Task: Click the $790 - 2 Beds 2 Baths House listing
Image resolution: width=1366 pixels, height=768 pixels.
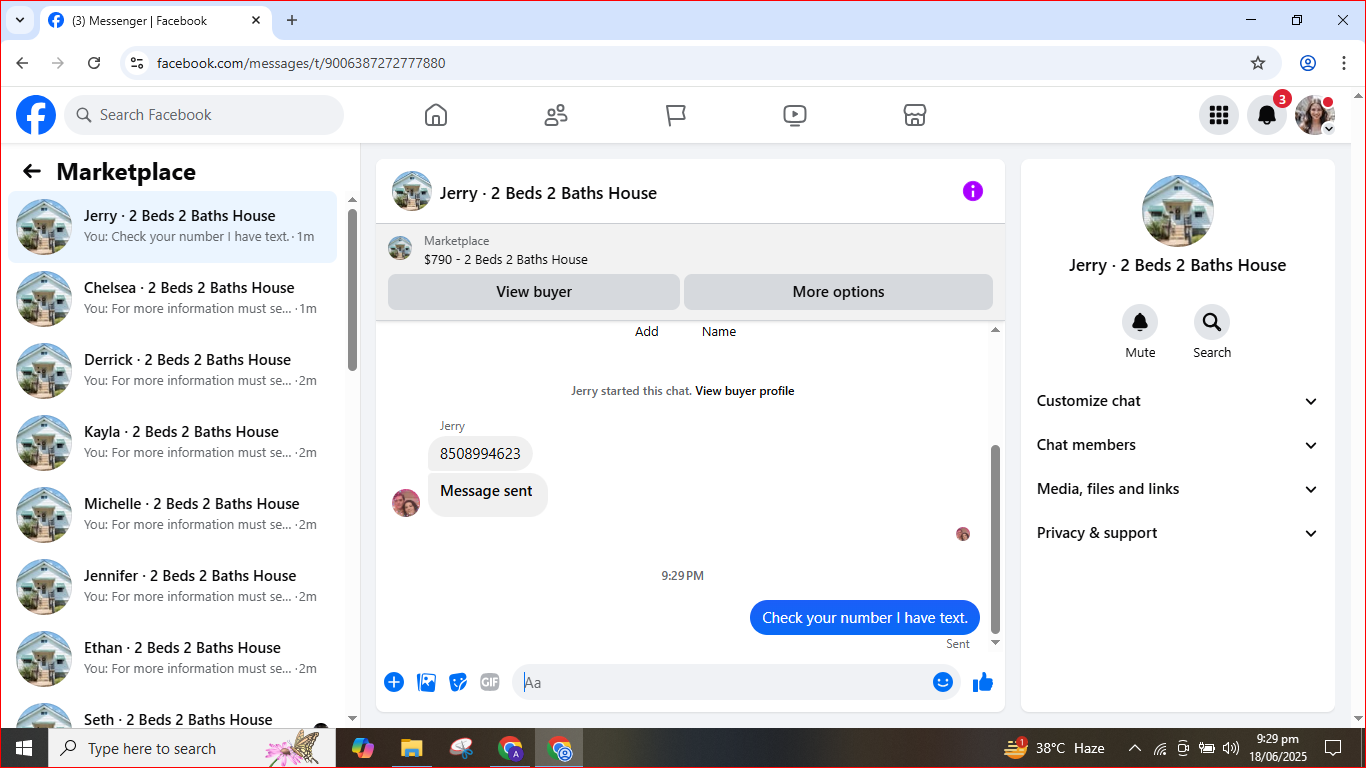Action: 506,260
